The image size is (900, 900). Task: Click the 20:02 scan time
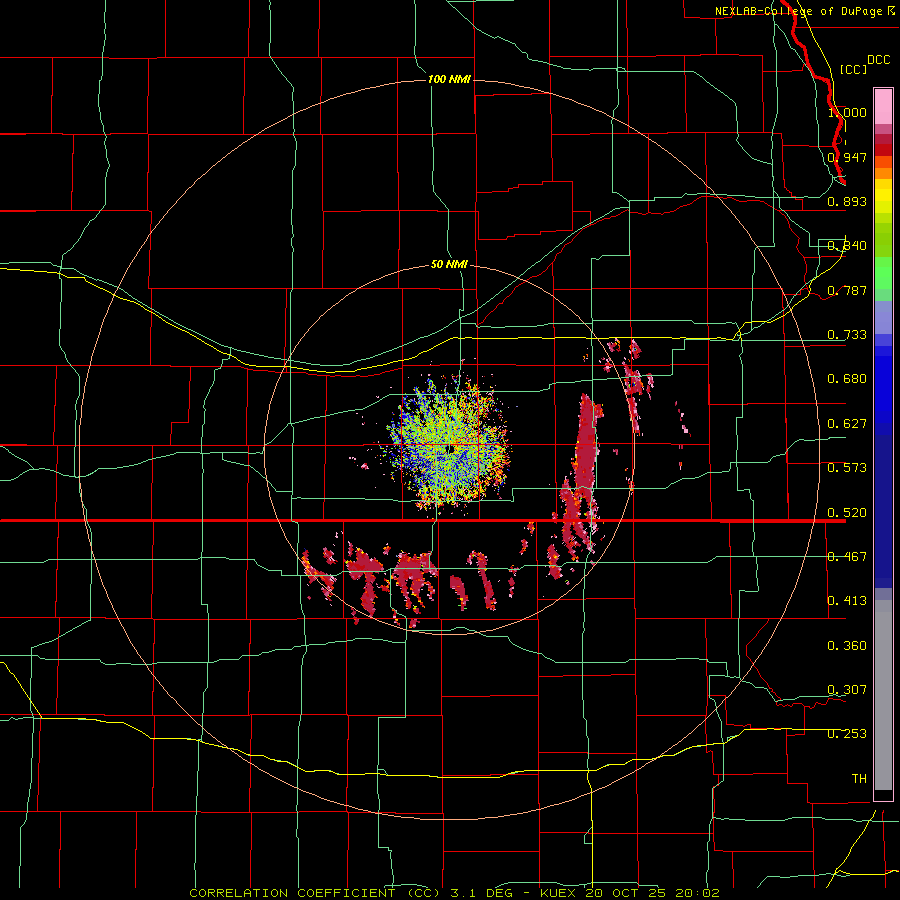pyautogui.click(x=697, y=893)
